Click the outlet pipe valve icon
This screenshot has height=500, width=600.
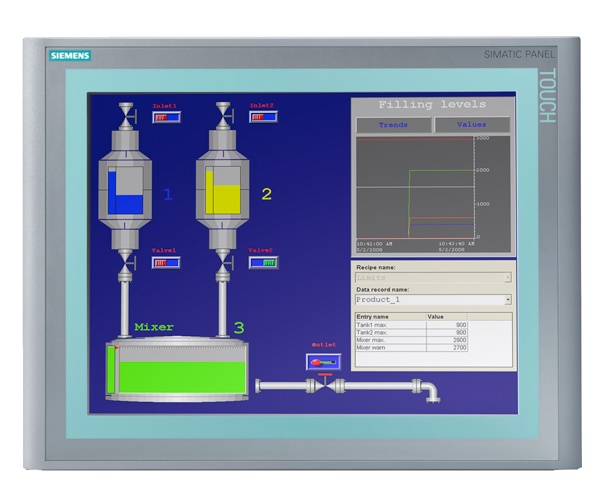tap(325, 385)
